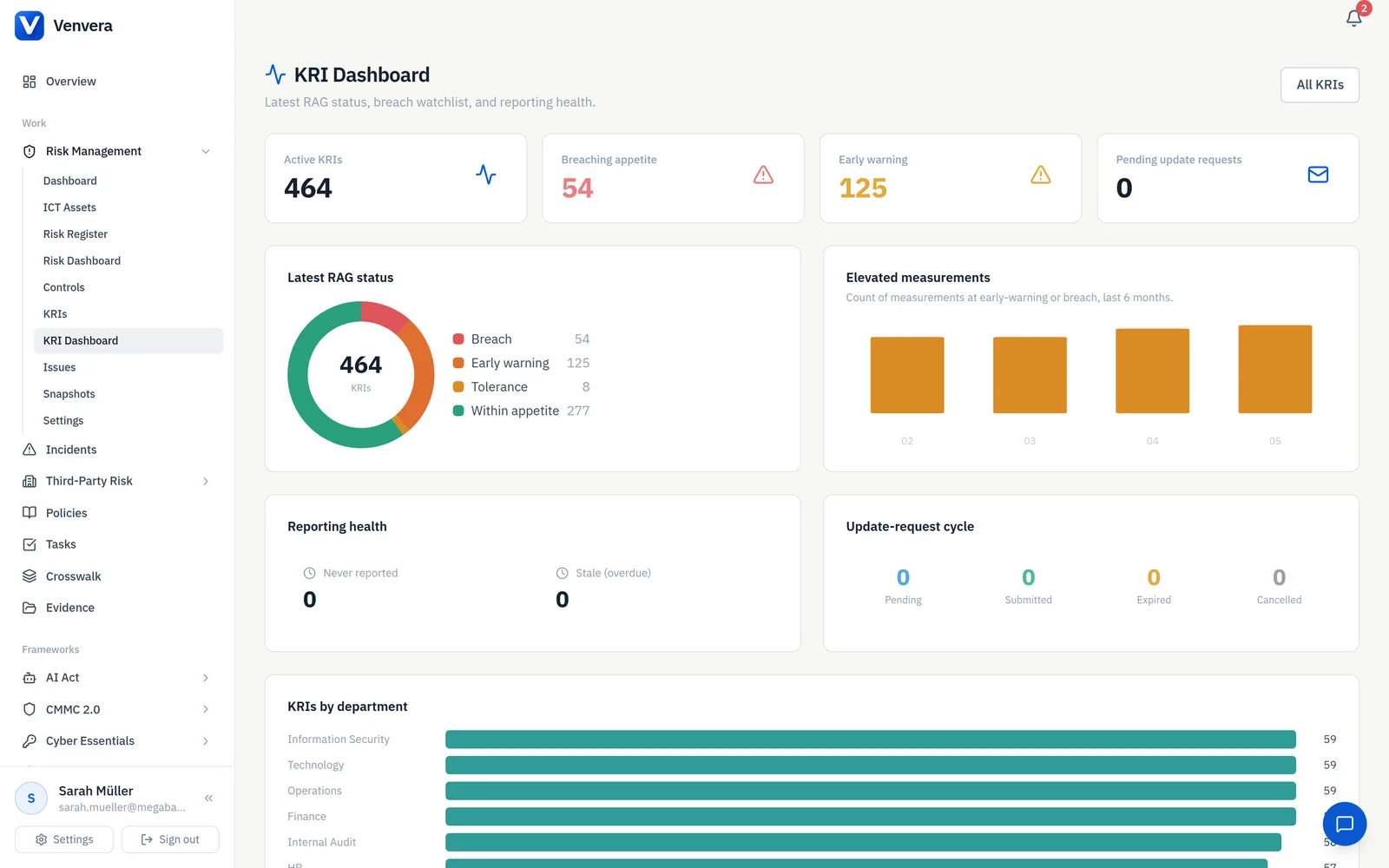Click Sarah Müller's avatar
Screen dimensions: 1389x868
click(31, 799)
